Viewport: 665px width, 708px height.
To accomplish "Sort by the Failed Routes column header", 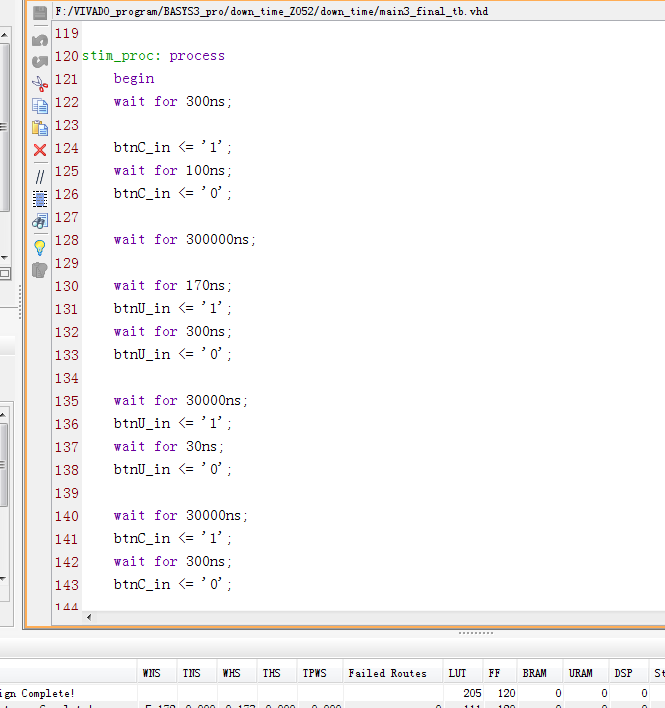I will 387,673.
